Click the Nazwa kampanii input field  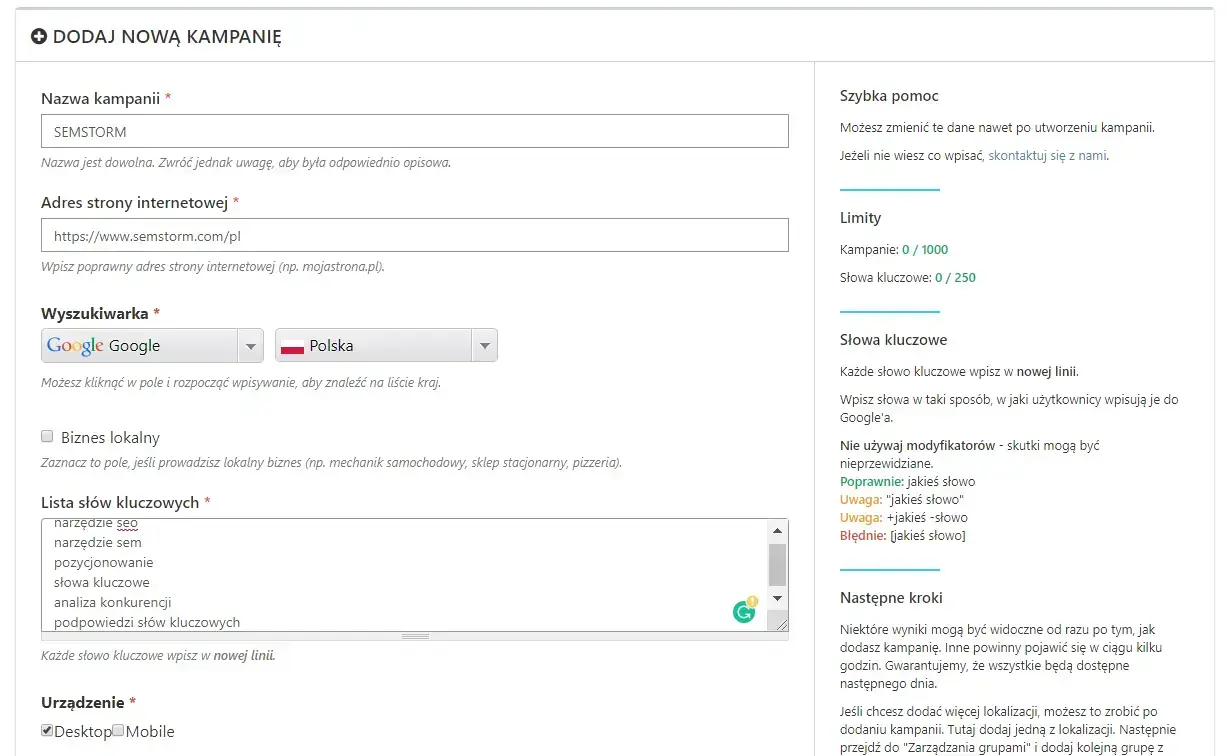[x=414, y=131]
